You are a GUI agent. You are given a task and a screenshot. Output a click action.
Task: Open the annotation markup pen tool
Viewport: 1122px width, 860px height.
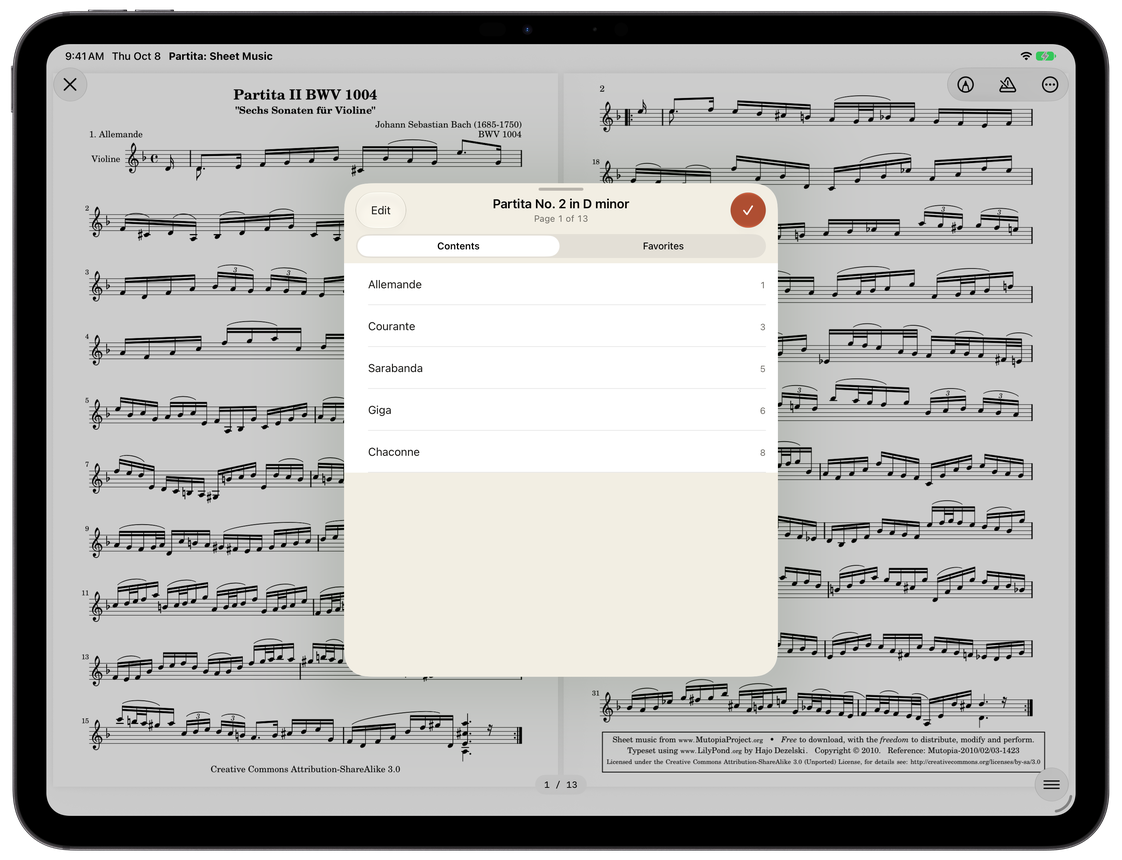pos(965,85)
